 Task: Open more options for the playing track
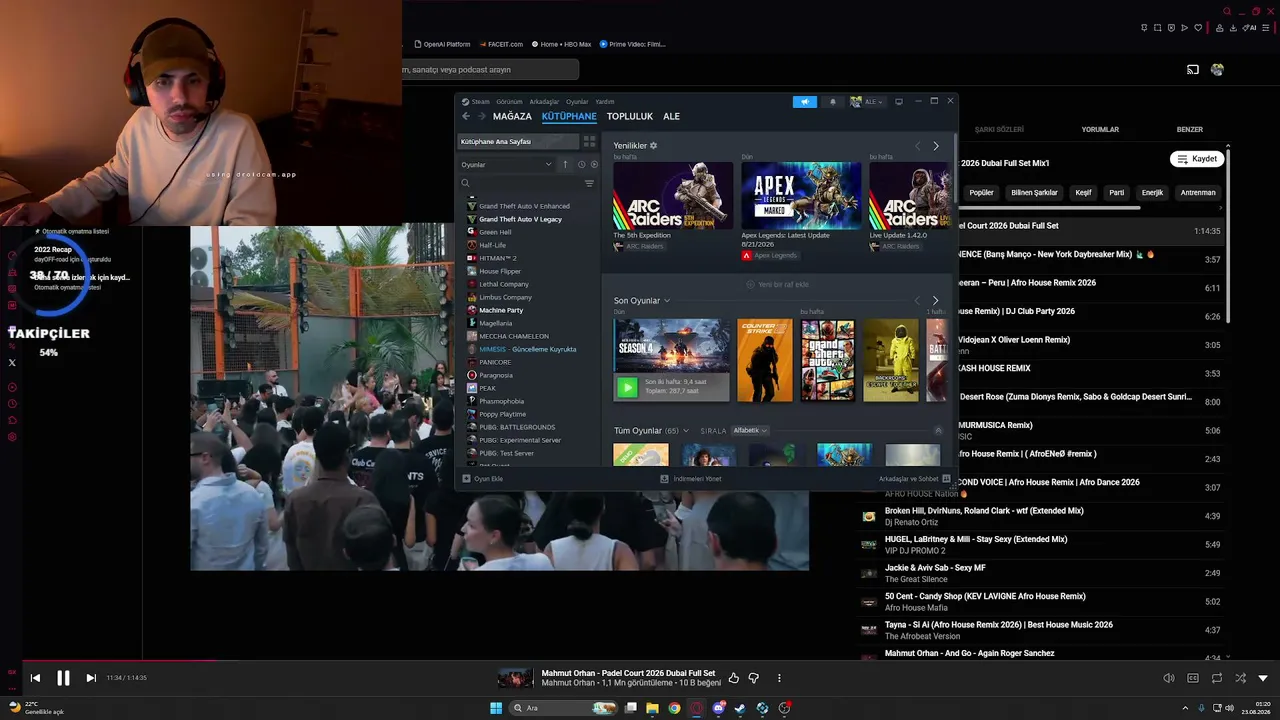pos(779,678)
